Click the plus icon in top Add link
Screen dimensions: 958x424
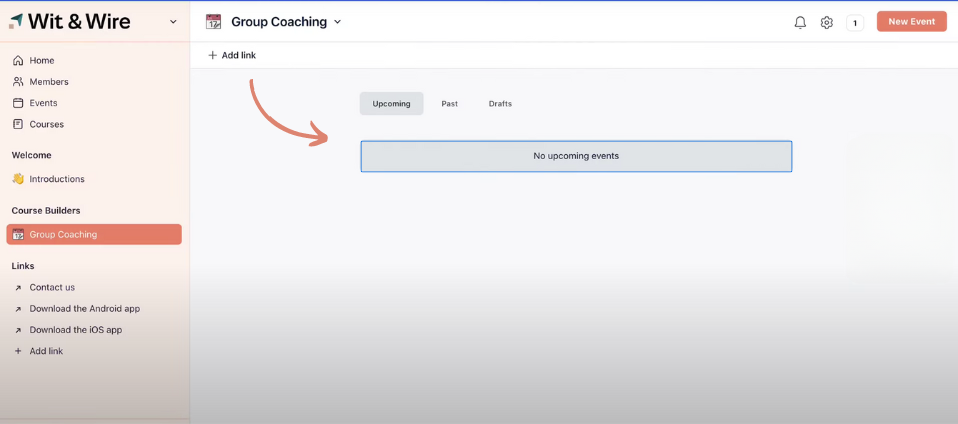click(213, 55)
